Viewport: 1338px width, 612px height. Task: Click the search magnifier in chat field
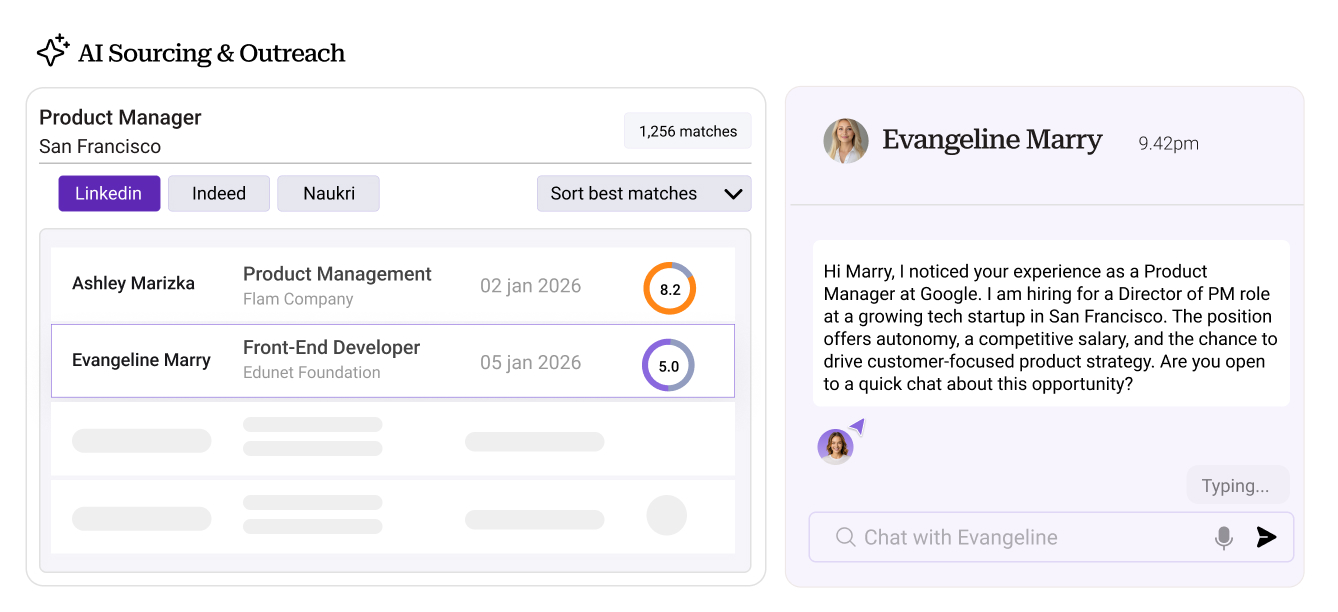[845, 537]
